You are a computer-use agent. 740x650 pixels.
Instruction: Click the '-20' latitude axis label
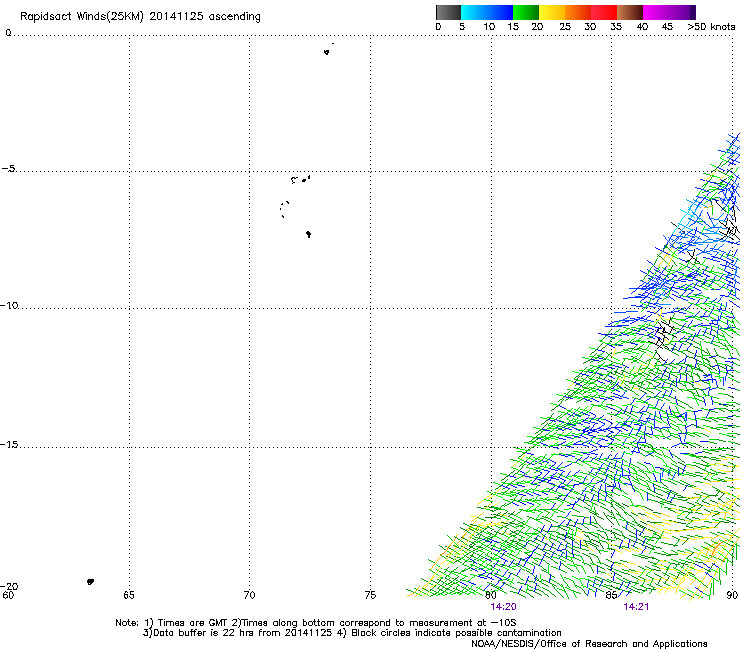[x=9, y=586]
